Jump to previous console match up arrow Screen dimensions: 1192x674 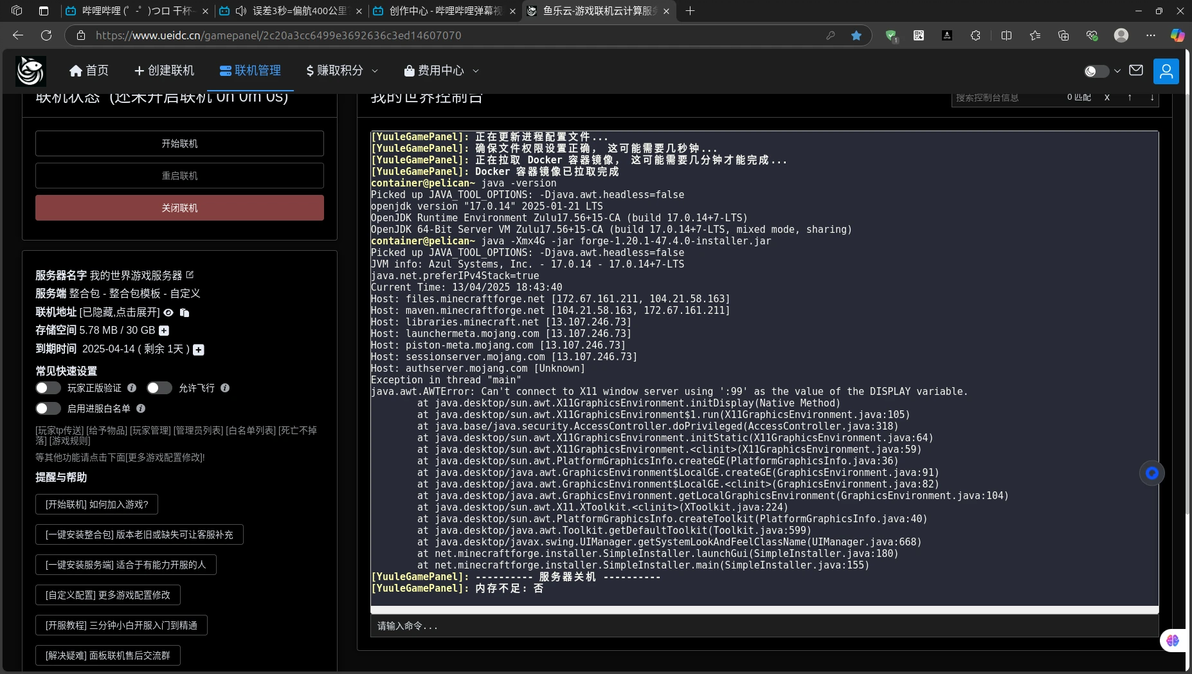click(1130, 97)
